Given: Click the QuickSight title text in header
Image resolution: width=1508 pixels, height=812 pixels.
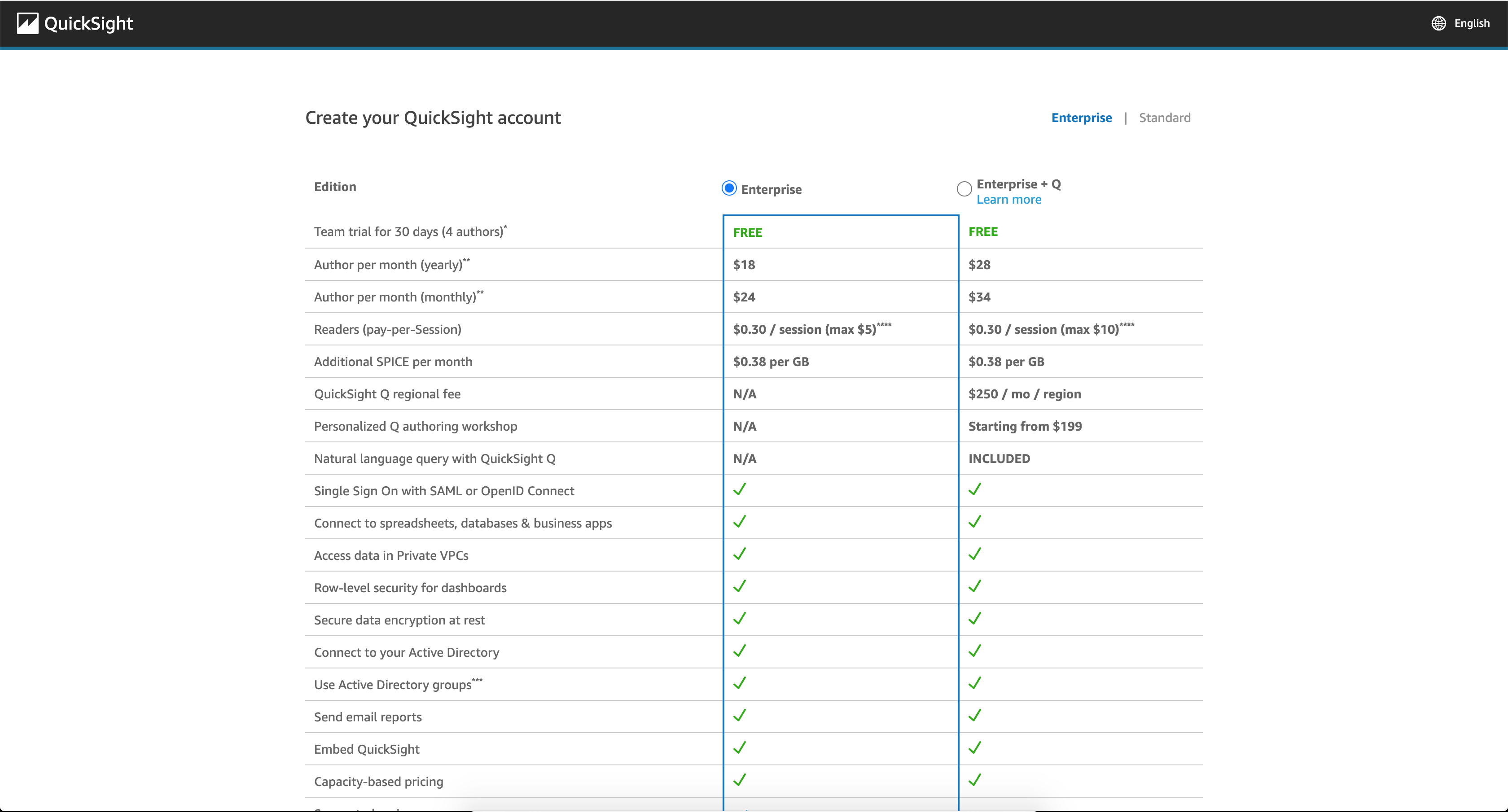Looking at the screenshot, I should click(x=88, y=23).
